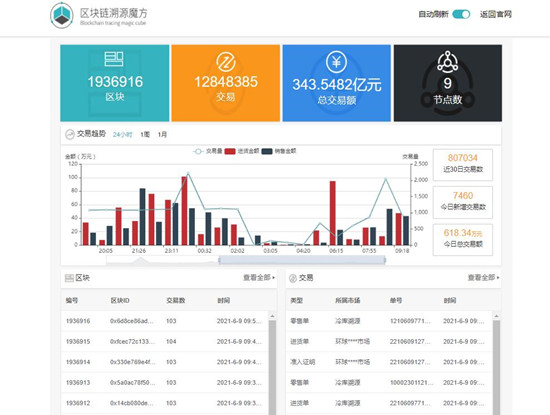The width and height of the screenshot is (550, 415).
Task: Click the transaction icon in the orange card
Action: click(x=226, y=62)
